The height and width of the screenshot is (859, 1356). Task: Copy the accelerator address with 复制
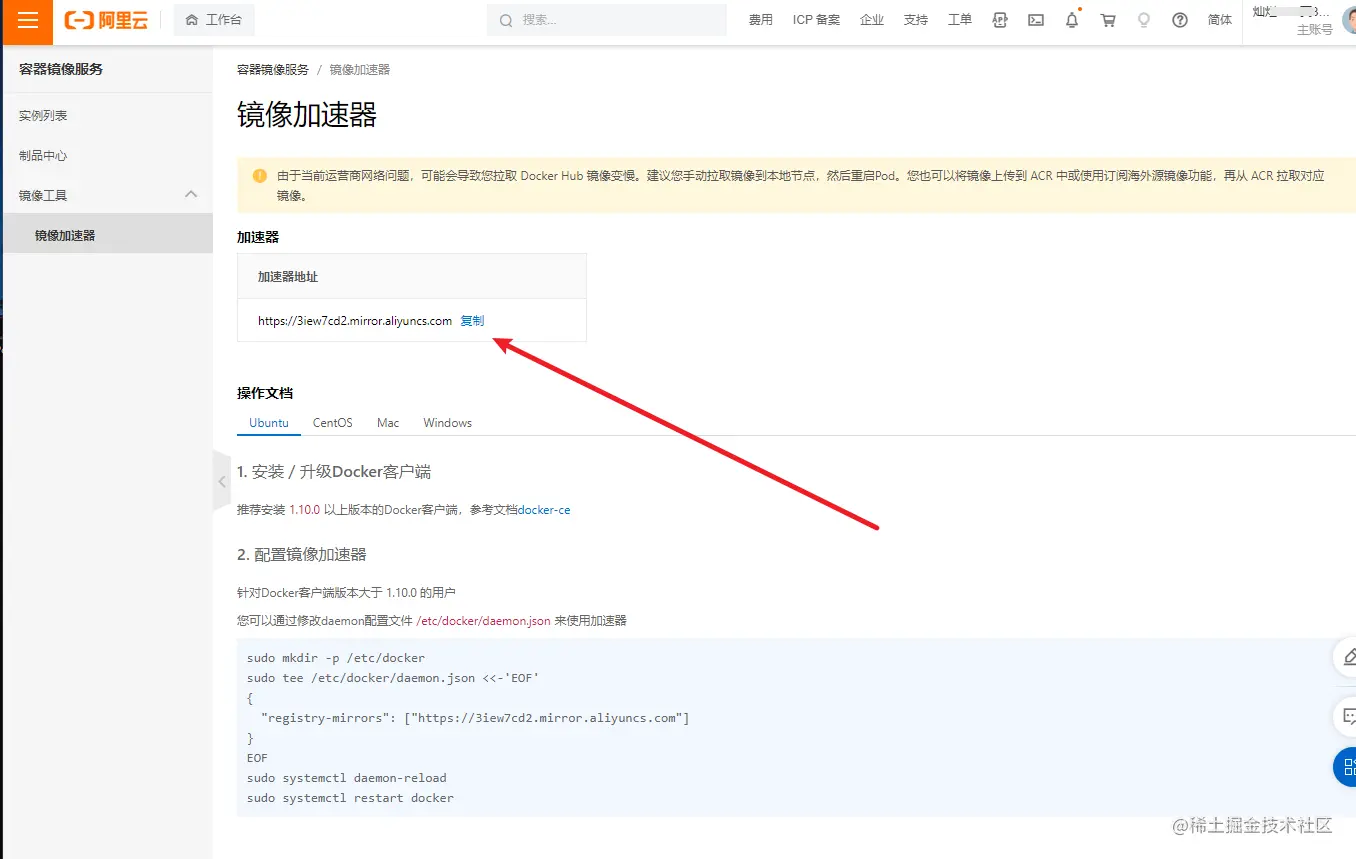pyautogui.click(x=472, y=321)
